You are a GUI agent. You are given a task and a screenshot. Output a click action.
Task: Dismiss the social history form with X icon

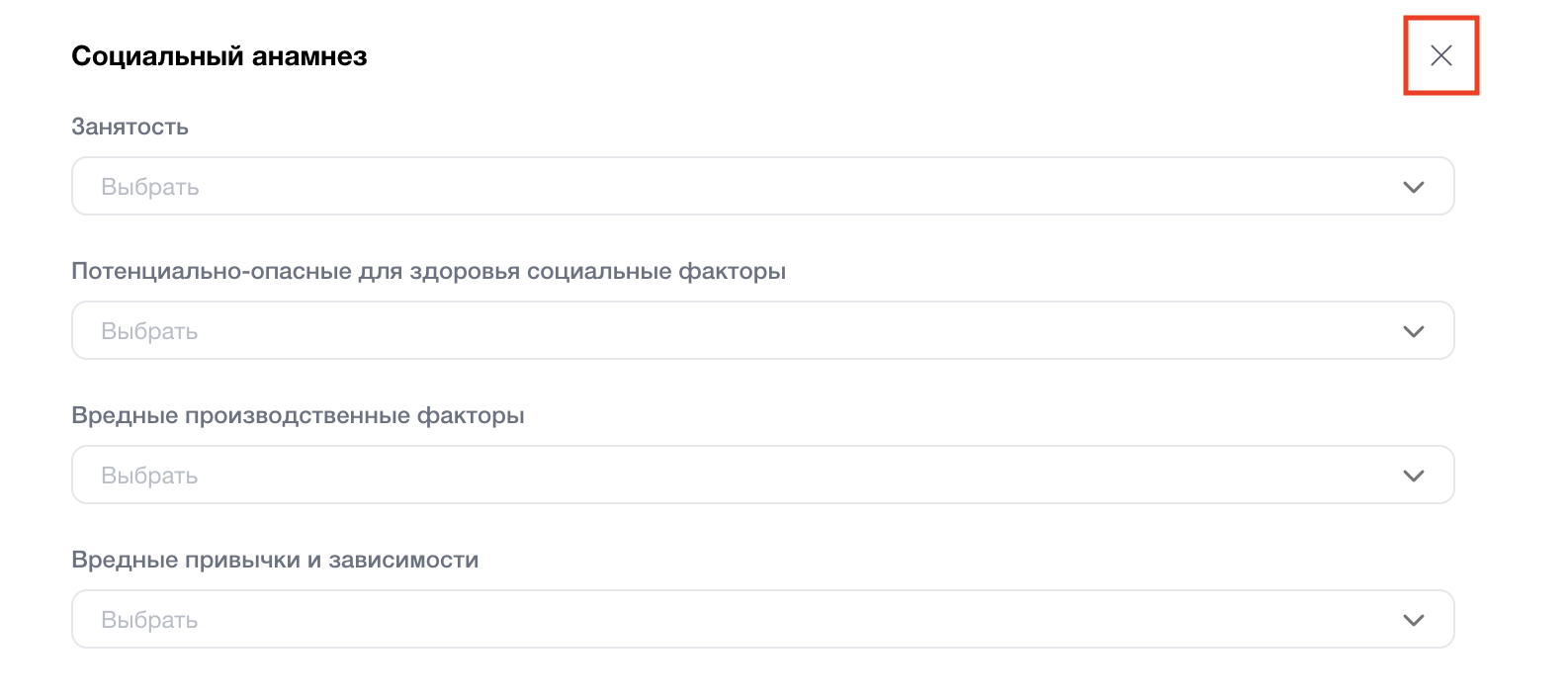pos(1440,55)
